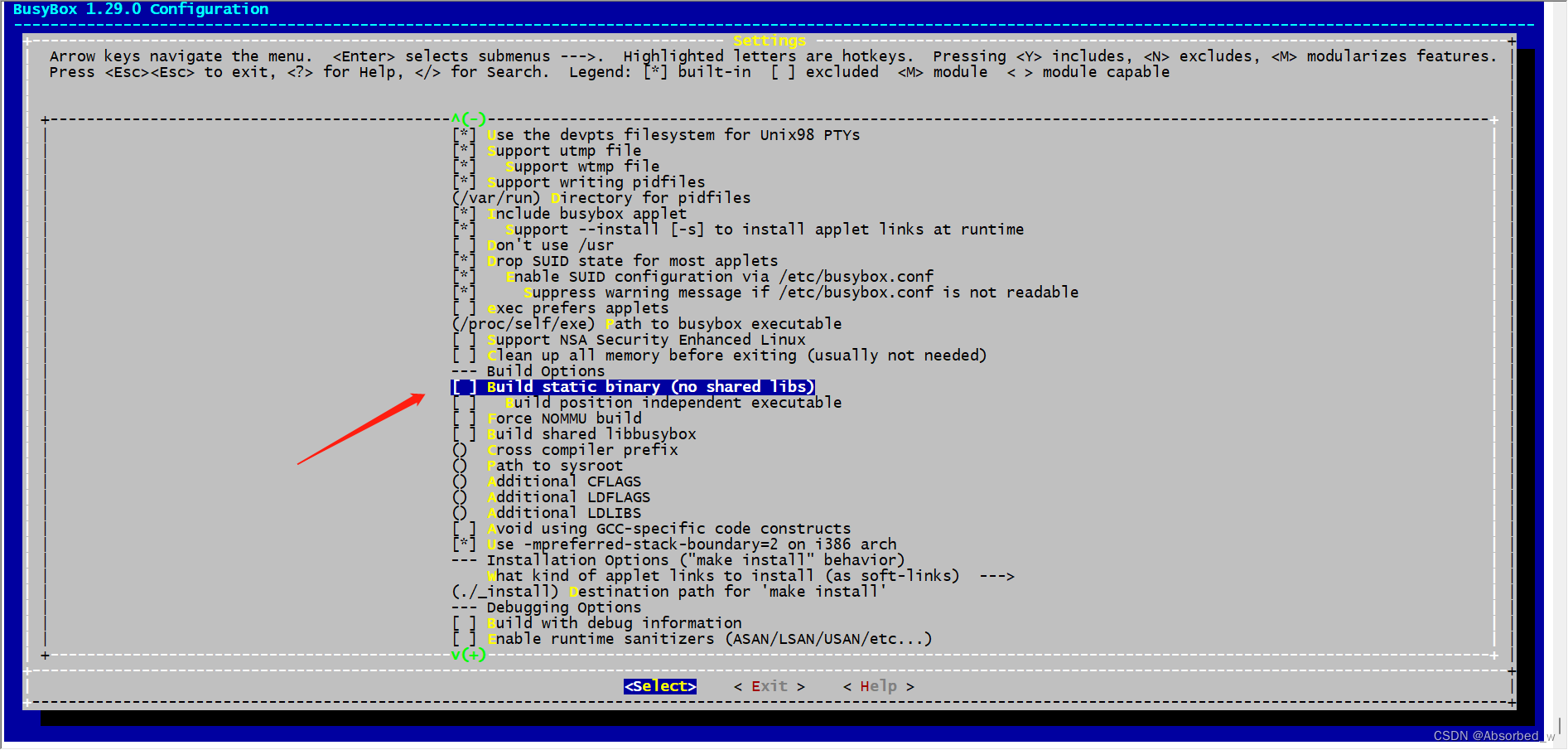Toggle 'Support NSA Security Enhanced Linux' checkbox
This screenshot has width=1568, height=750.
click(x=464, y=340)
